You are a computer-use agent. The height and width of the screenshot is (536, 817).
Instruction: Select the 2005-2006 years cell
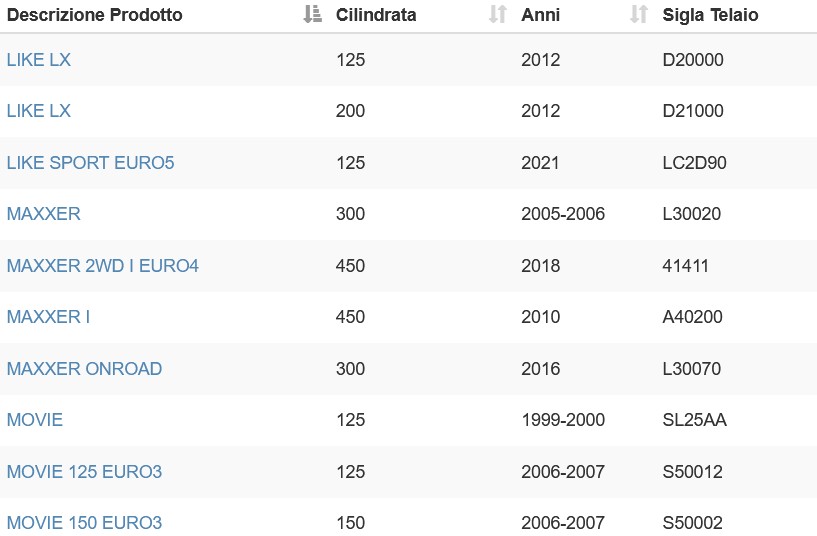pyautogui.click(x=563, y=214)
